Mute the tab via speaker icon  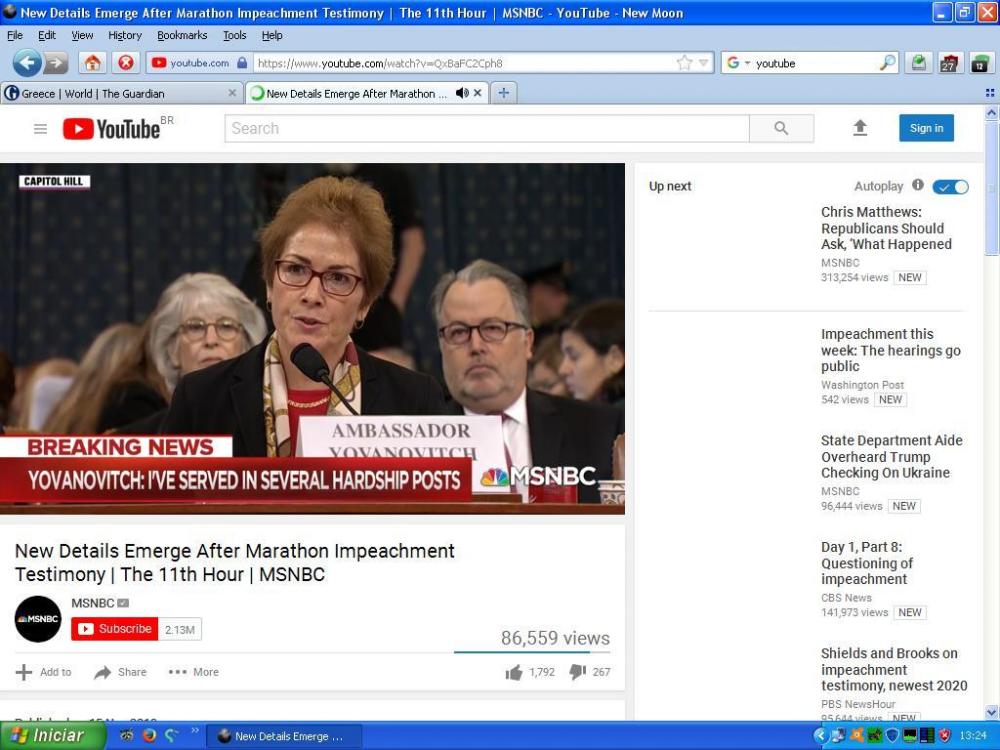tap(461, 93)
